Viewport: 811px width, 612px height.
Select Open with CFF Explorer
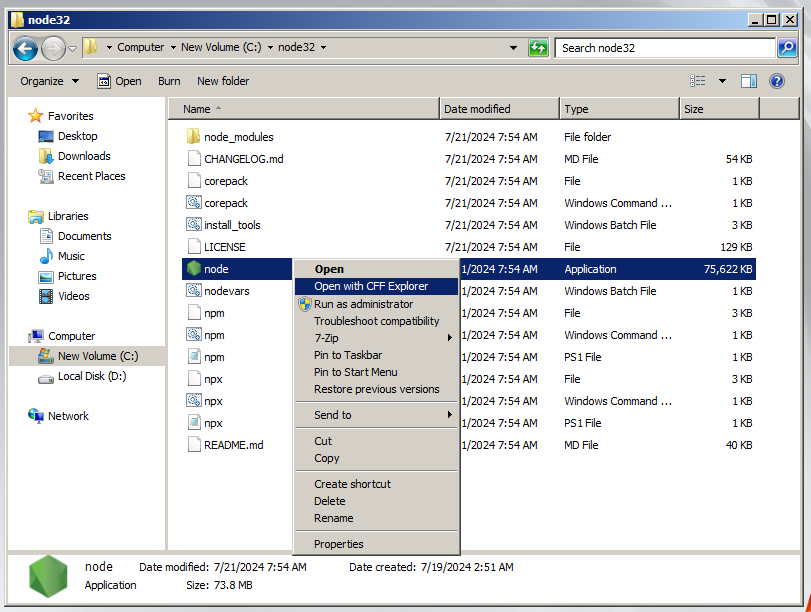point(376,286)
